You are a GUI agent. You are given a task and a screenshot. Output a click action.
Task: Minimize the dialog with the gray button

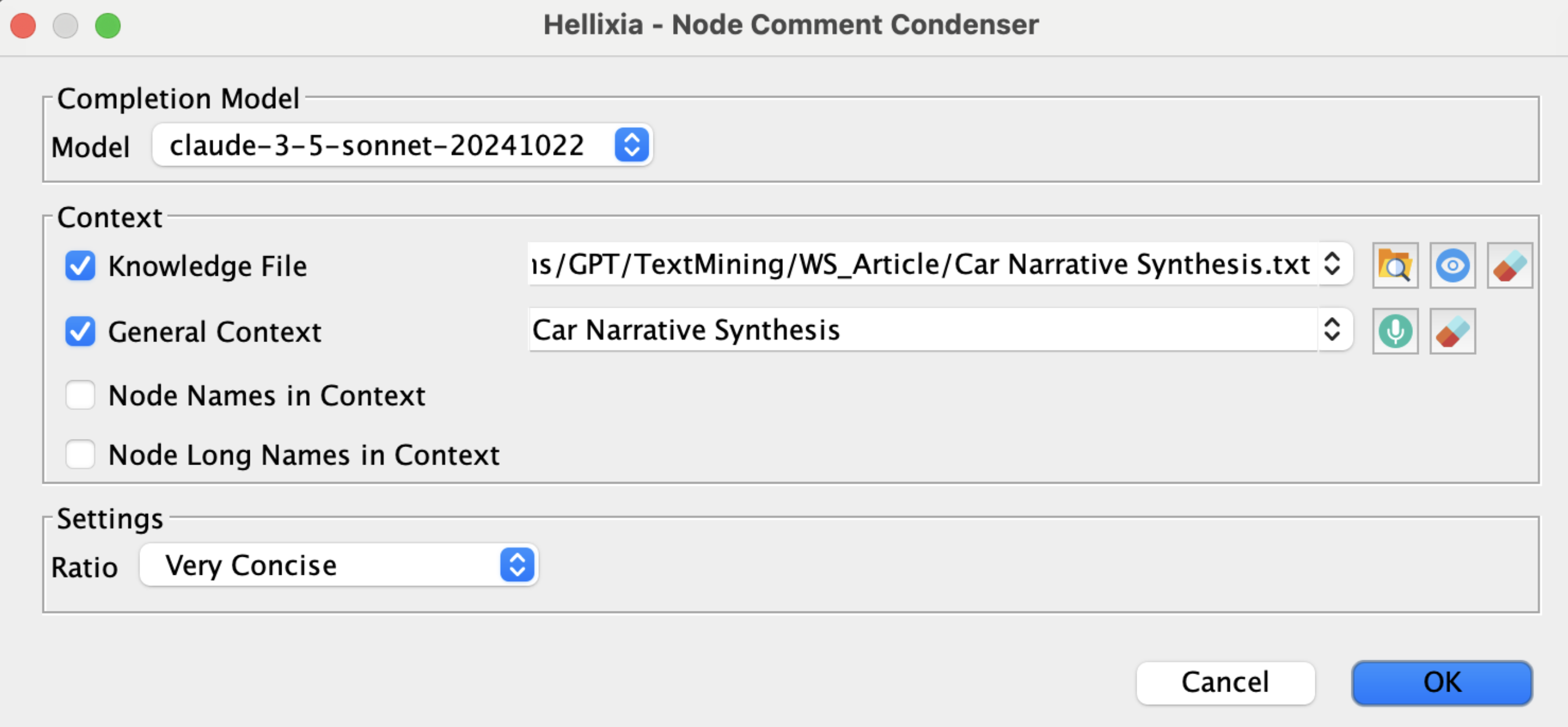66,26
